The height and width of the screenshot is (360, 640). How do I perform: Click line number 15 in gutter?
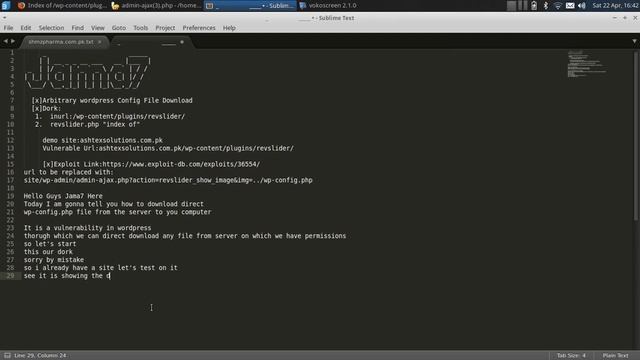pos(10,164)
